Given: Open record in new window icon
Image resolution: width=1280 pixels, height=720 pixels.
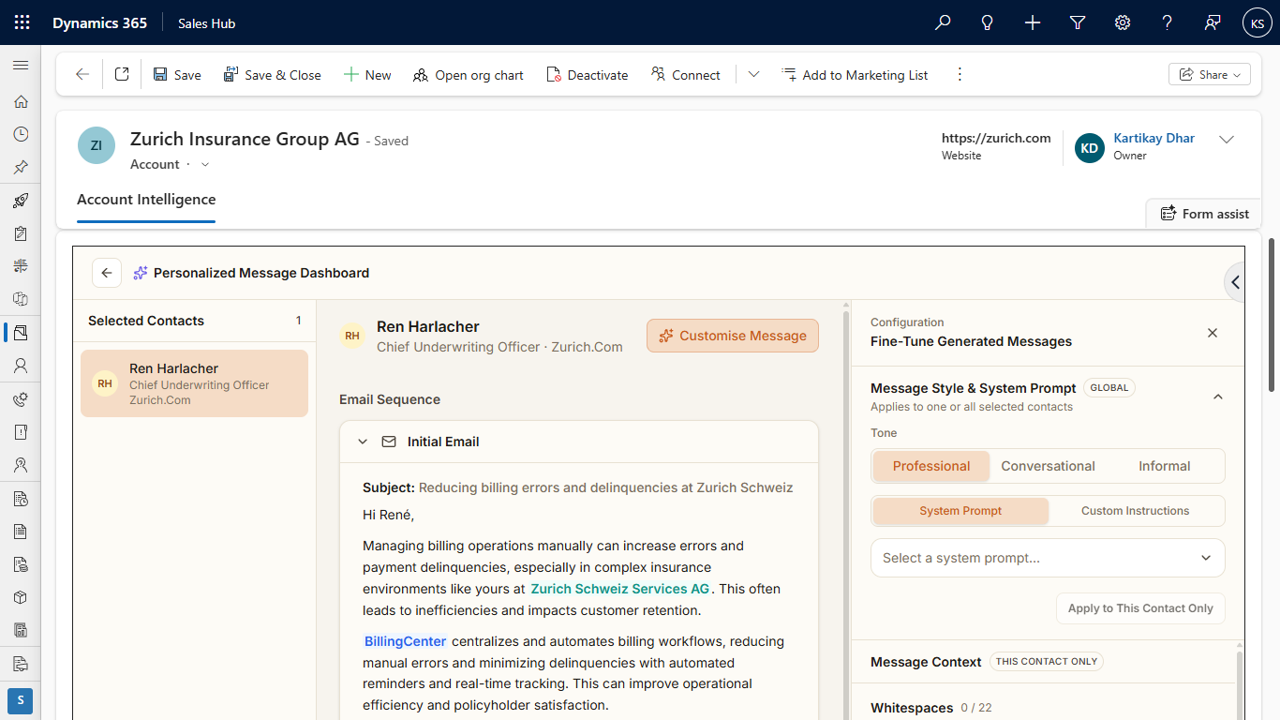Looking at the screenshot, I should [122, 74].
